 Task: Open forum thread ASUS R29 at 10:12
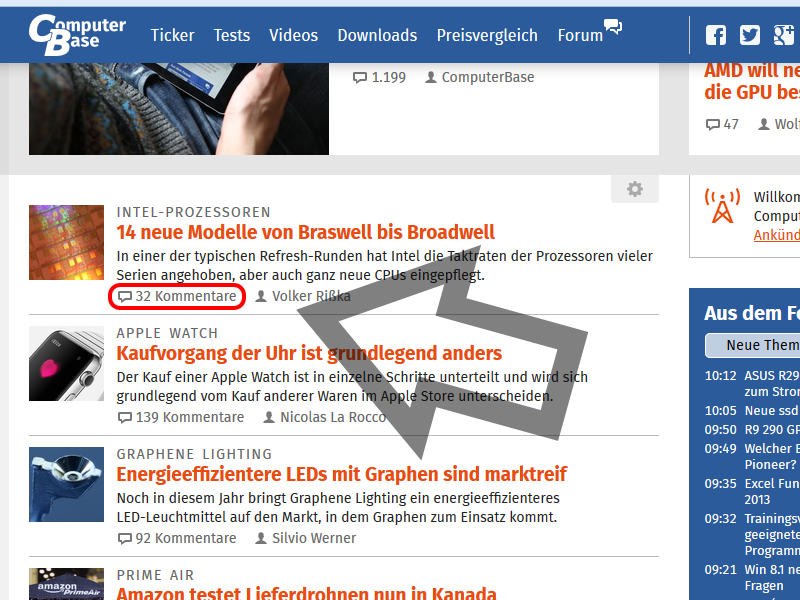pyautogui.click(x=772, y=384)
